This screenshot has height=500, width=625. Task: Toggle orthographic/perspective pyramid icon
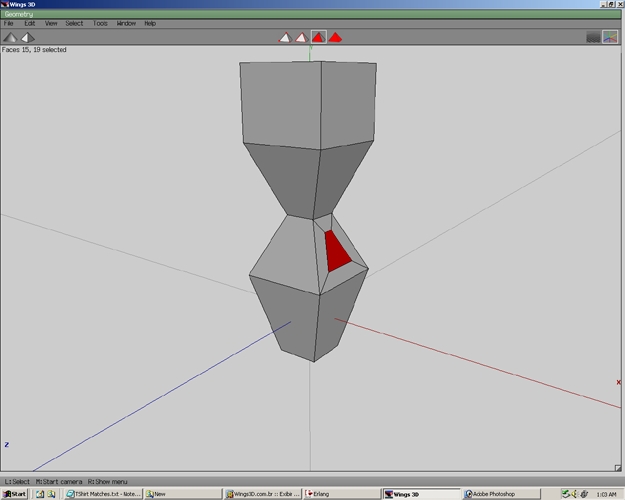28,37
